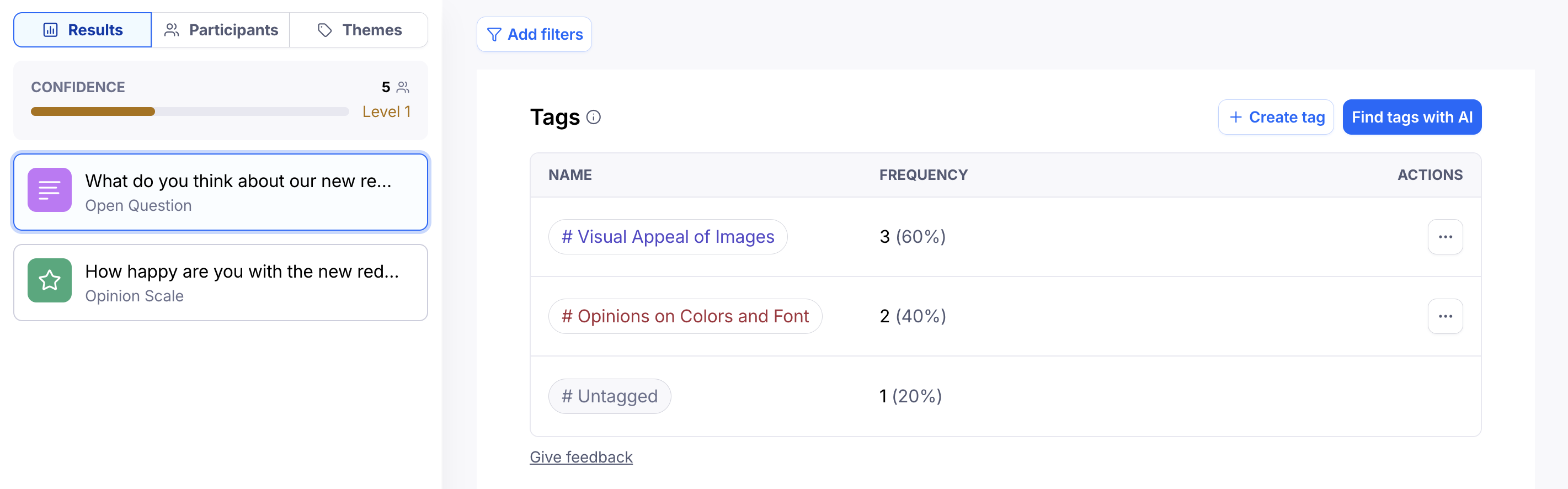This screenshot has width=1568, height=489.
Task: Select the Untagged tag chip
Action: [609, 396]
